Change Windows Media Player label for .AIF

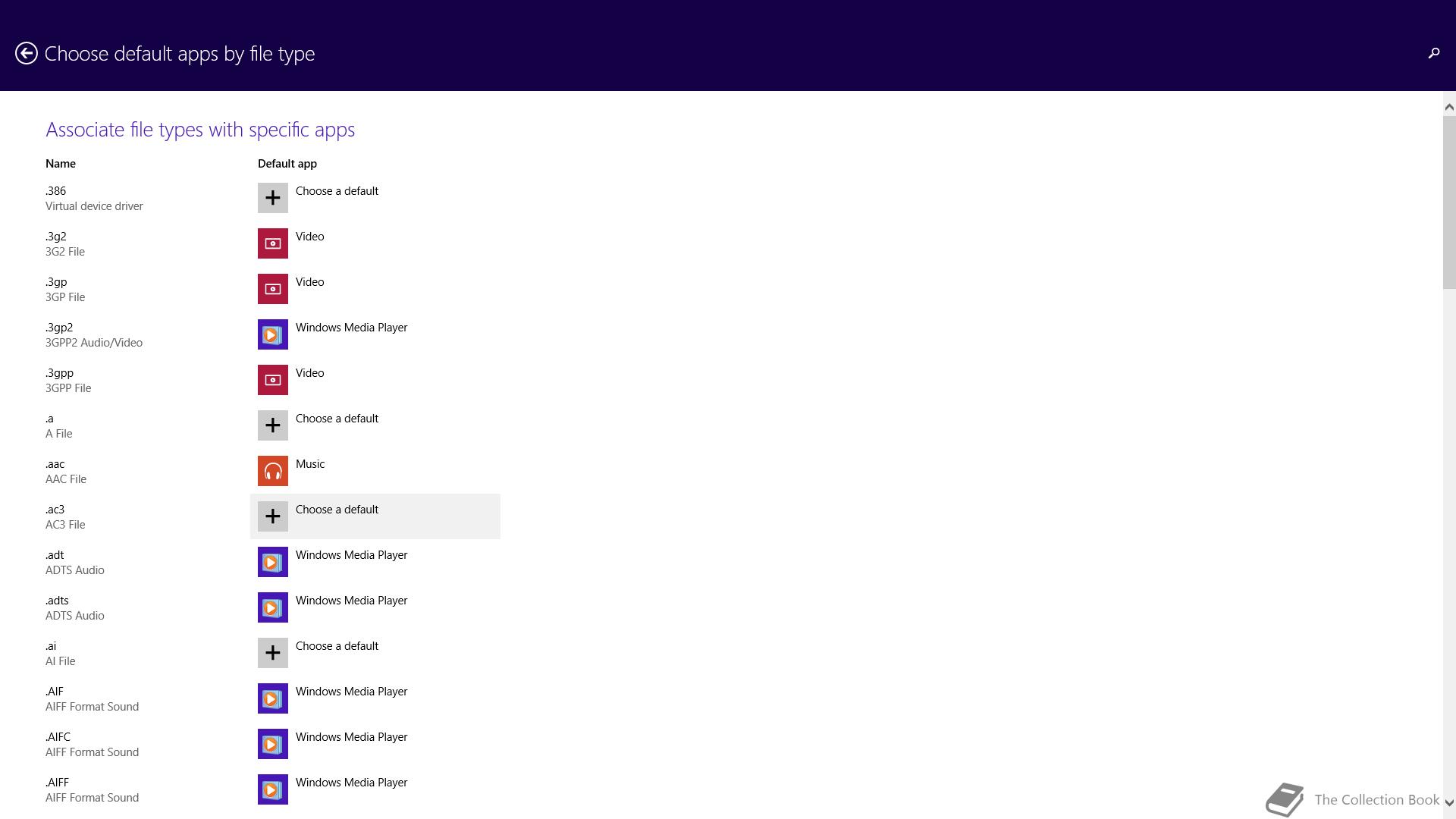(351, 692)
